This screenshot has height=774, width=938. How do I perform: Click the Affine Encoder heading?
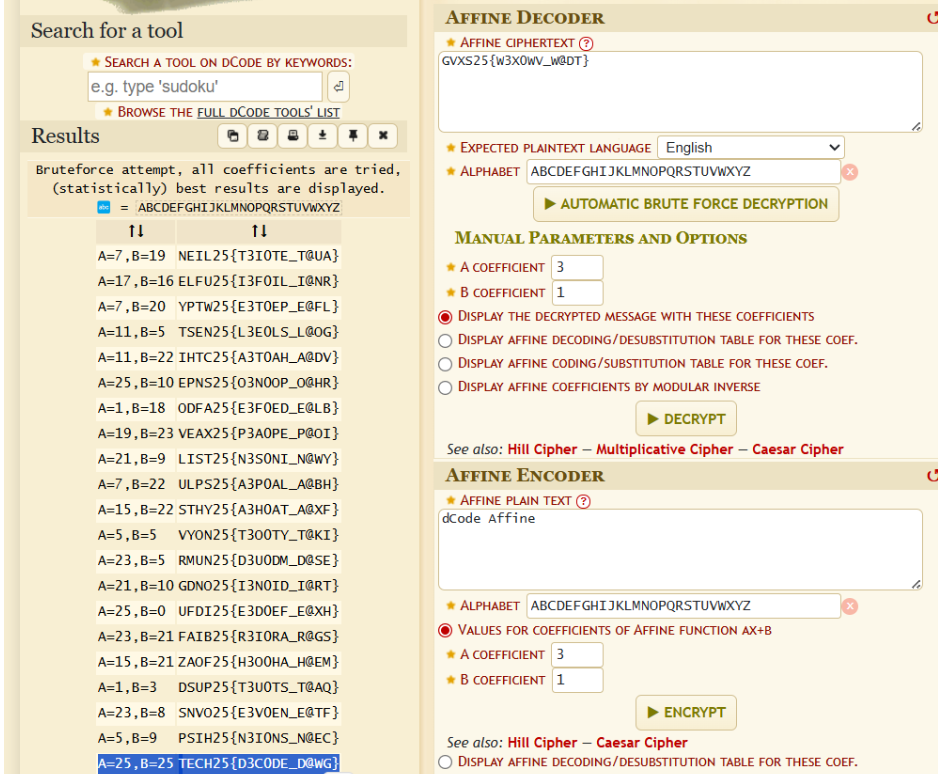pyautogui.click(x=525, y=476)
